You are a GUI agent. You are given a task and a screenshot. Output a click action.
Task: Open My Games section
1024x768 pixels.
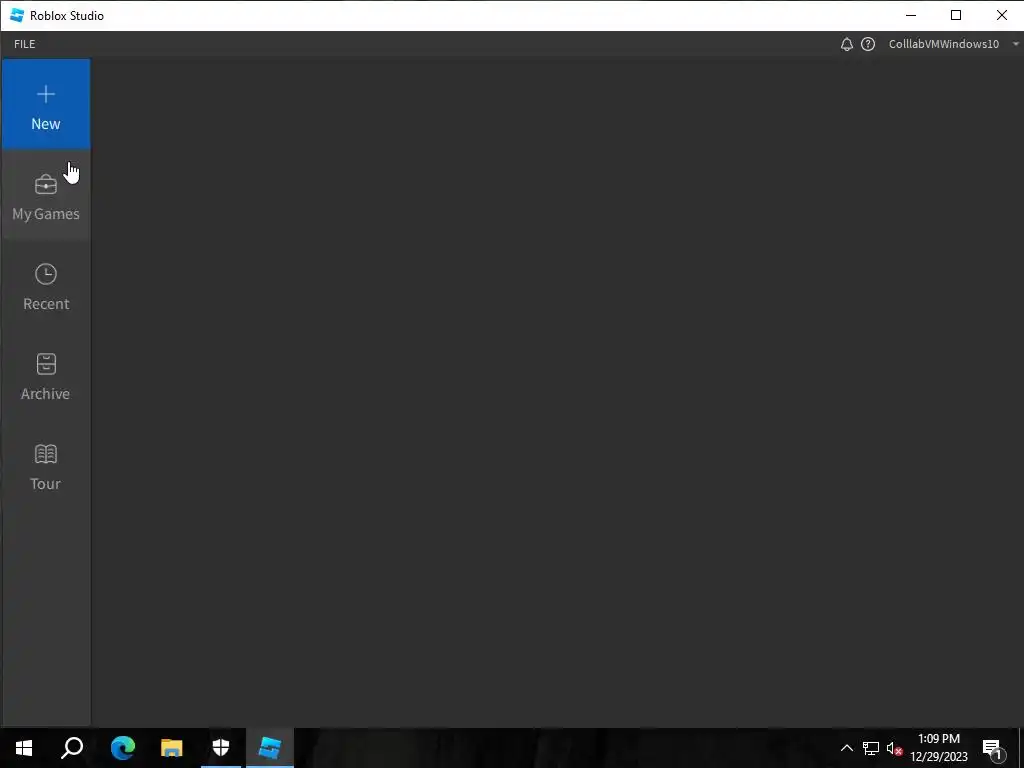(46, 195)
